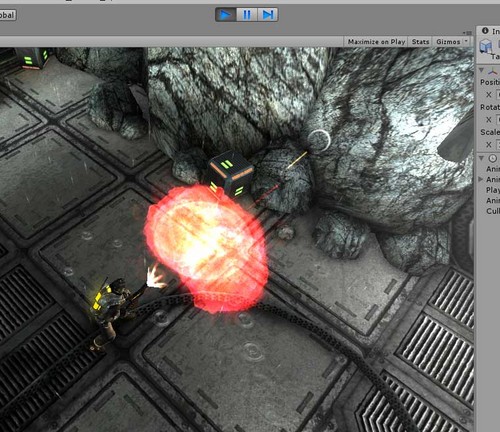Open the Gizmos dropdown arrow
The height and width of the screenshot is (432, 500).
point(467,41)
